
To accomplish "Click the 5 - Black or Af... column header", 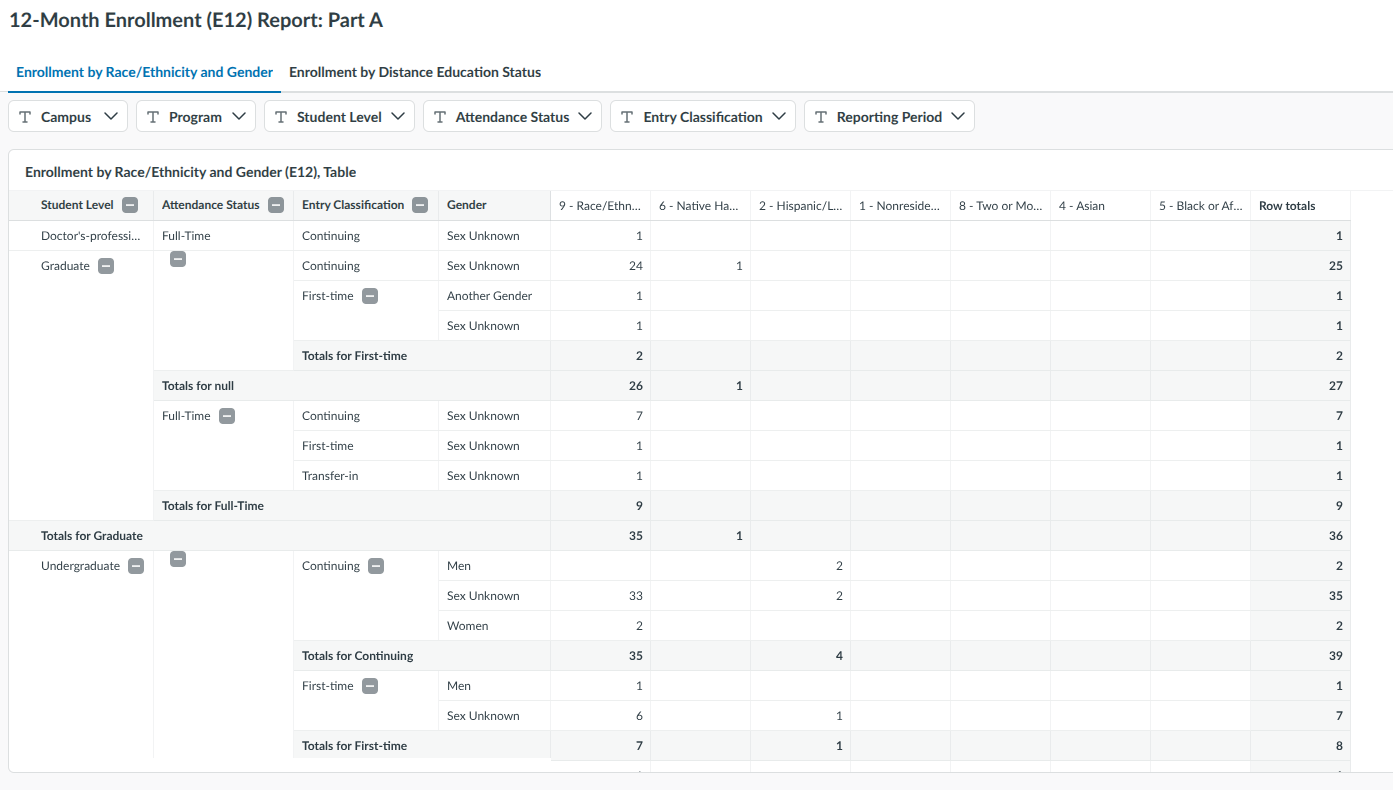I will pos(1200,206).
